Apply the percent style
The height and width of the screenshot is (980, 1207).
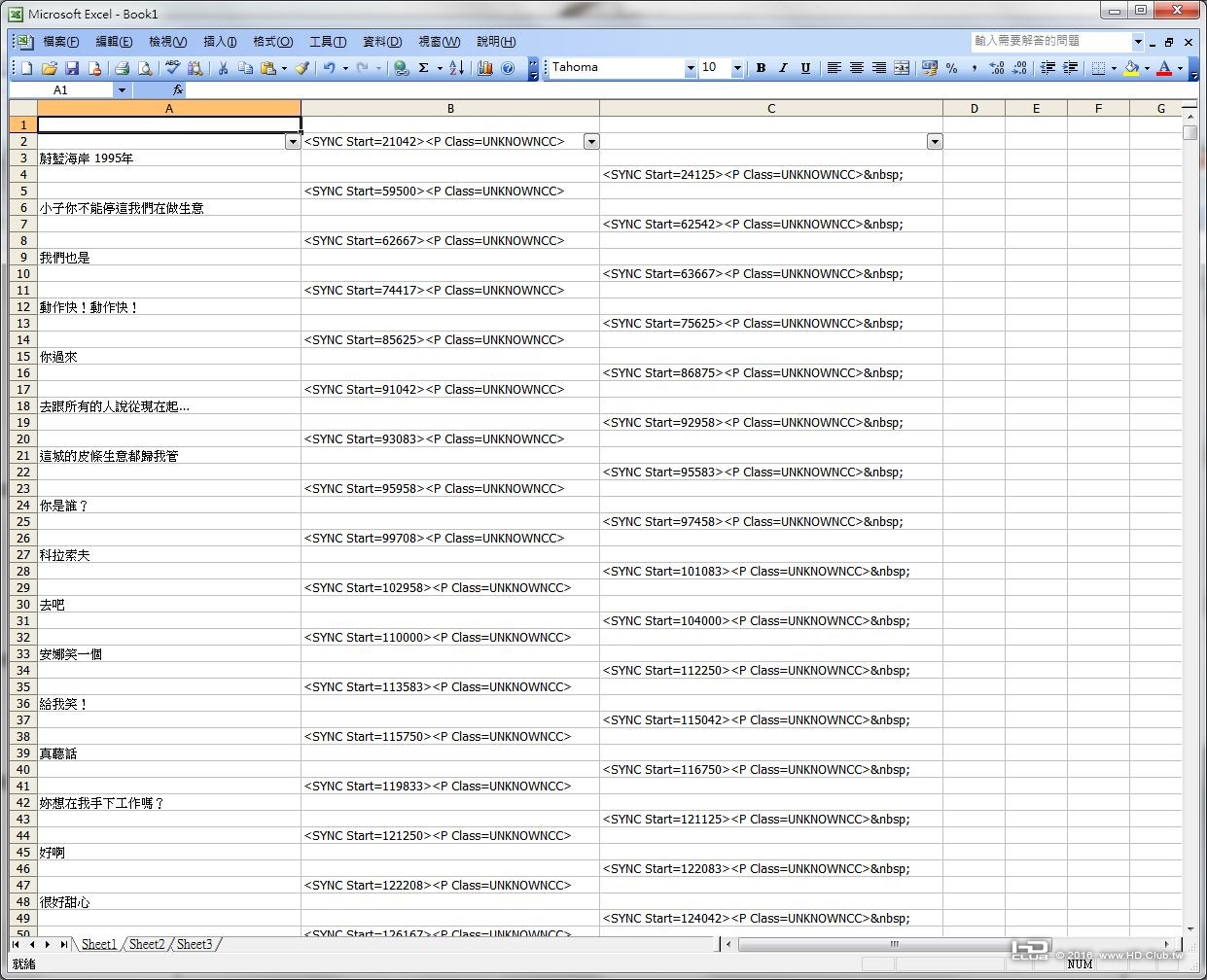coord(951,68)
